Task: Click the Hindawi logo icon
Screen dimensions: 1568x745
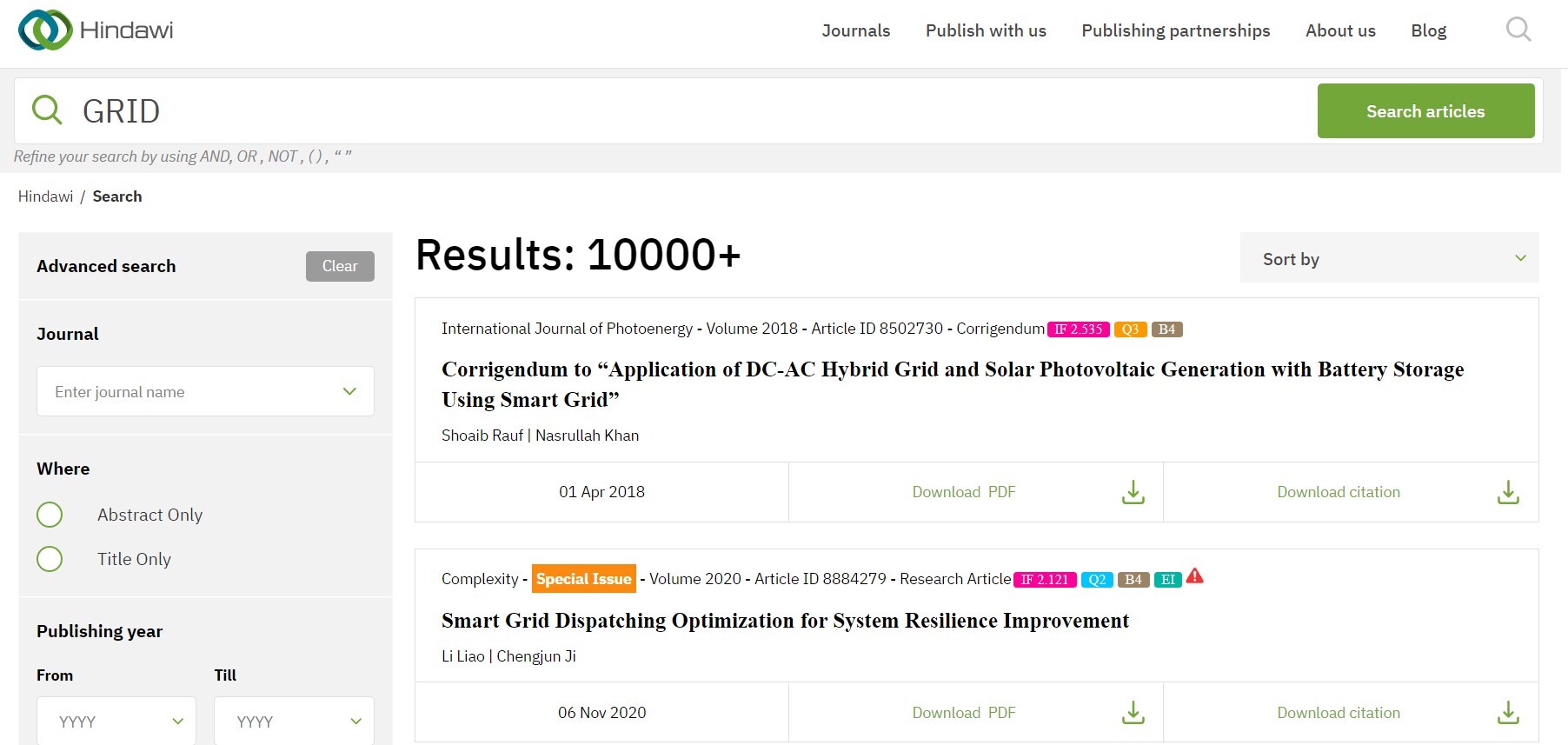Action: [x=45, y=30]
